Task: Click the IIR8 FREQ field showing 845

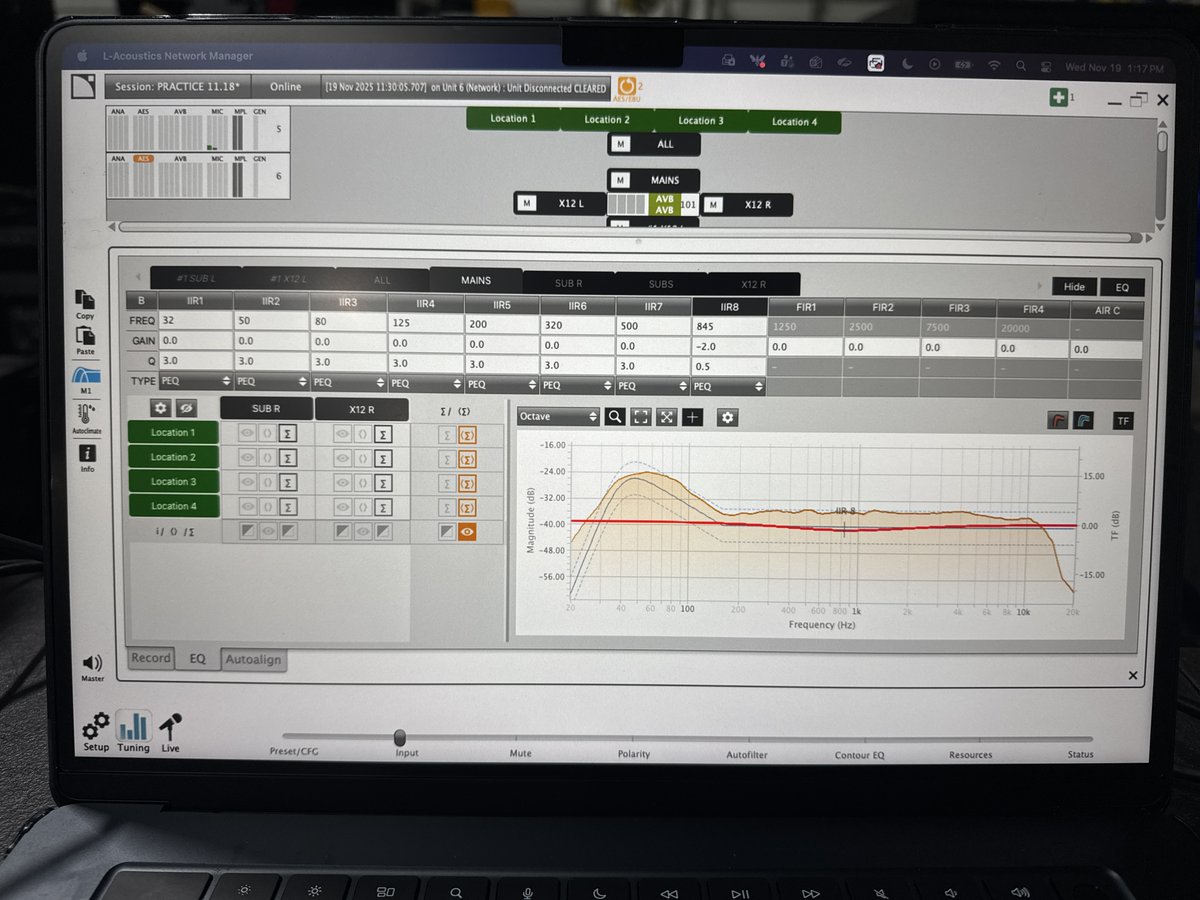Action: coord(729,326)
